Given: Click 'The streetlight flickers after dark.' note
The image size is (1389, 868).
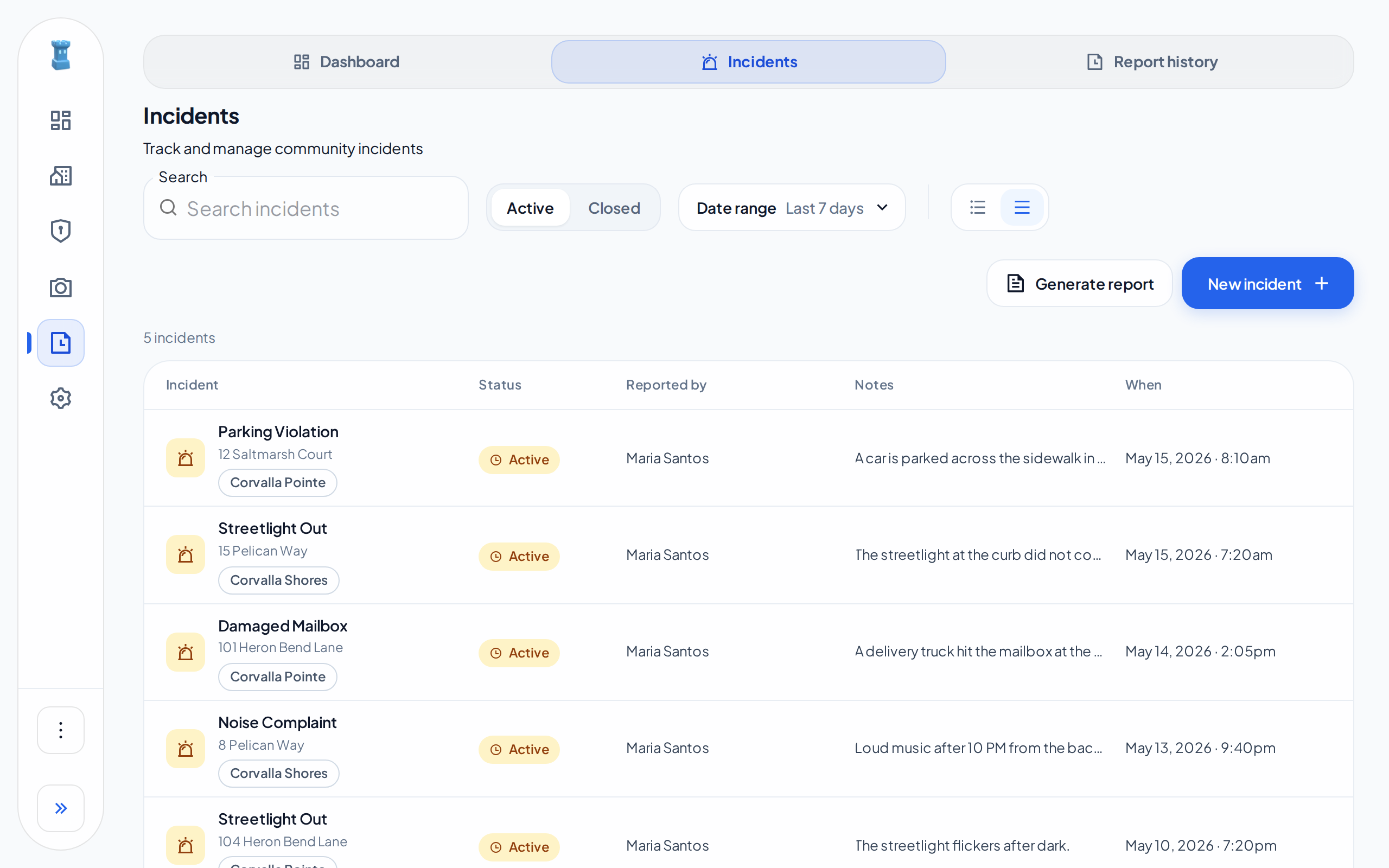Looking at the screenshot, I should point(962,846).
